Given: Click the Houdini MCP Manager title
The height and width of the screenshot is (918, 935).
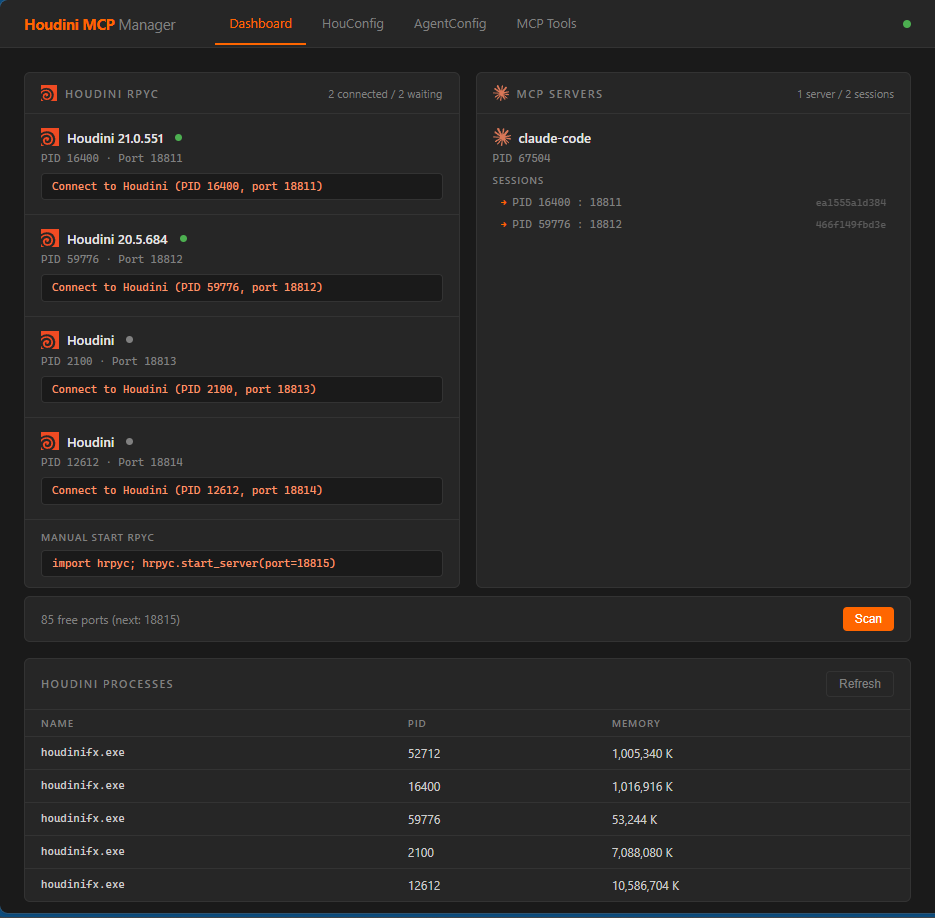Looking at the screenshot, I should point(100,24).
